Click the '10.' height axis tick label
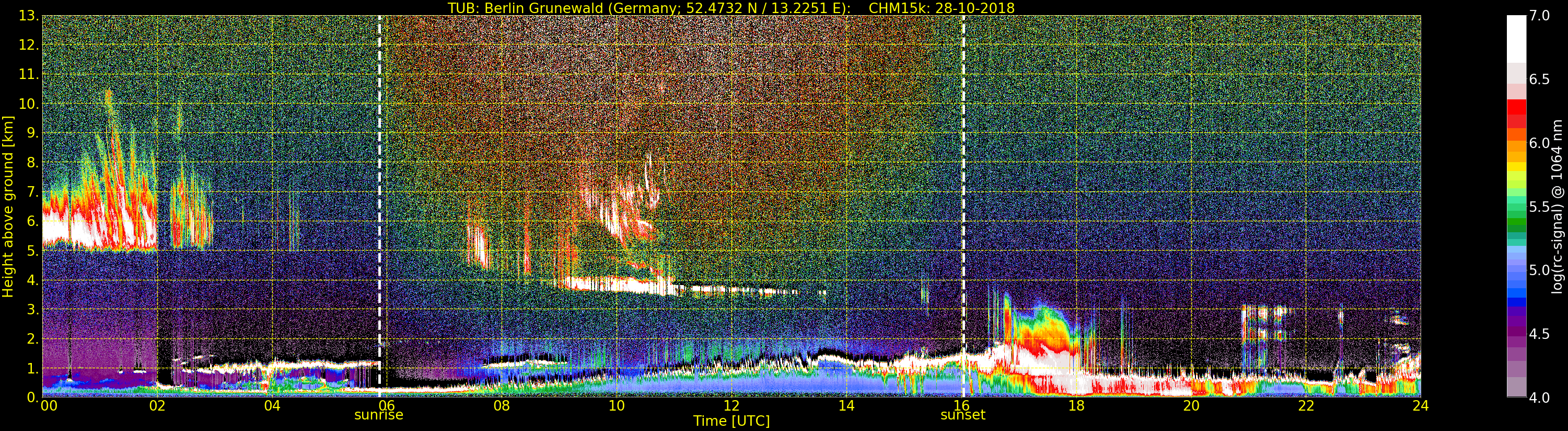This screenshot has width=1568, height=431. [x=29, y=104]
